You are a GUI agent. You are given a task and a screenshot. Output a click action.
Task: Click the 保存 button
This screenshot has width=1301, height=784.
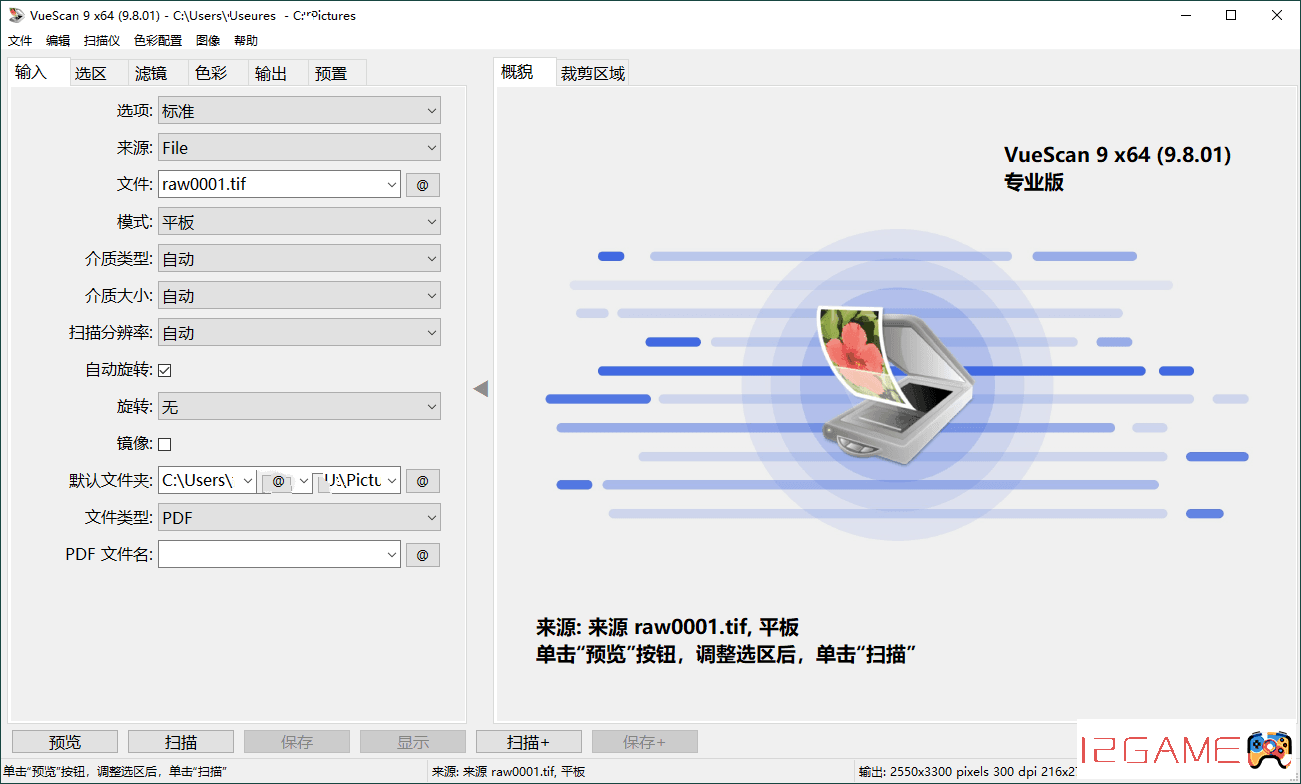(297, 742)
